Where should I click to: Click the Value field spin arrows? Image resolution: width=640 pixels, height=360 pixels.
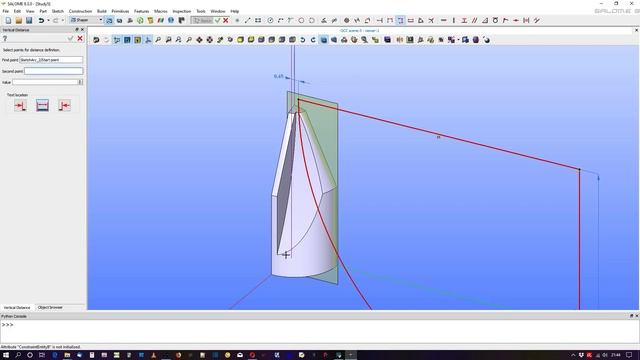click(80, 82)
